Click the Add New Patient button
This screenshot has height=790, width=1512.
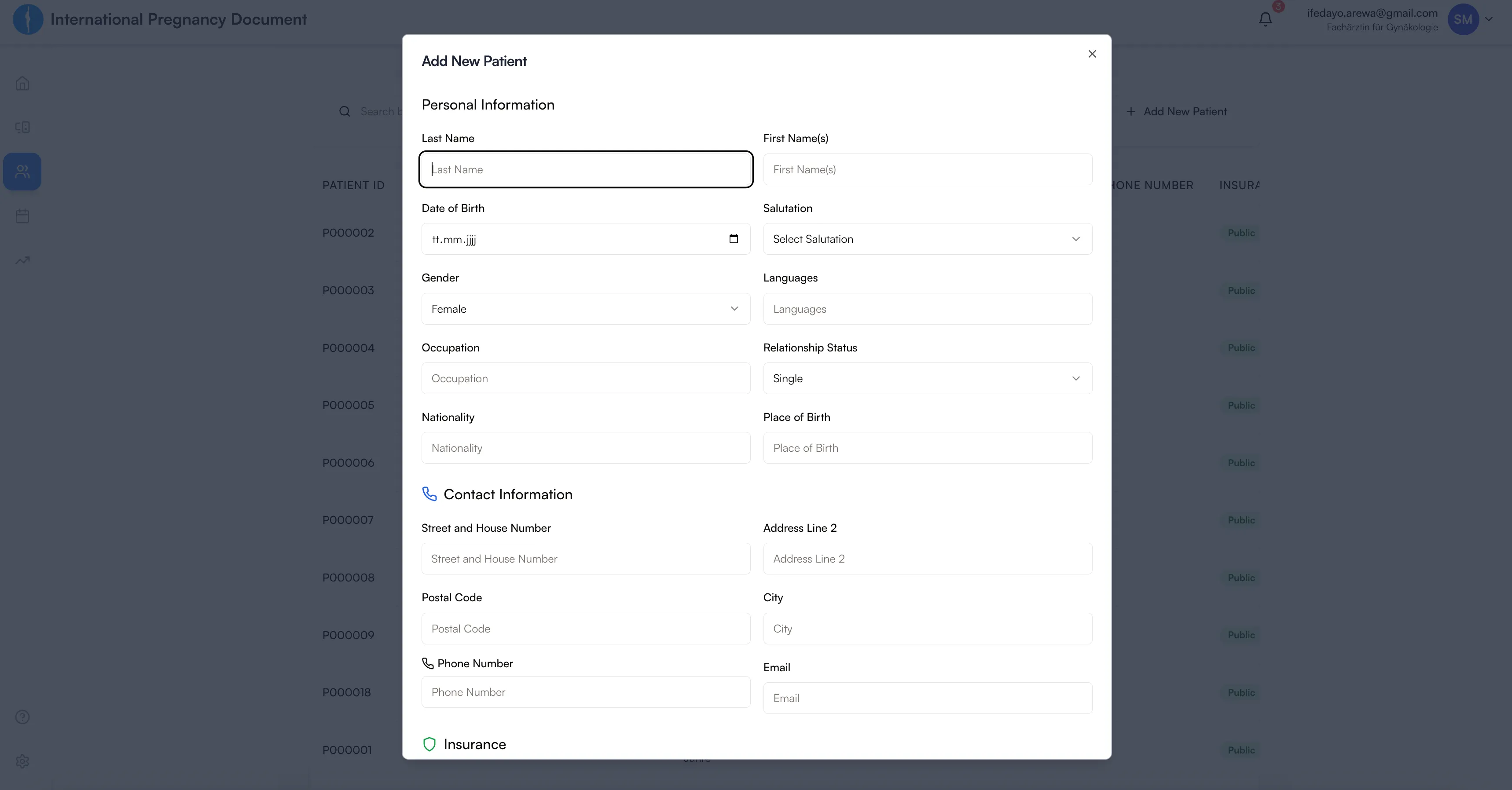pyautogui.click(x=1177, y=112)
